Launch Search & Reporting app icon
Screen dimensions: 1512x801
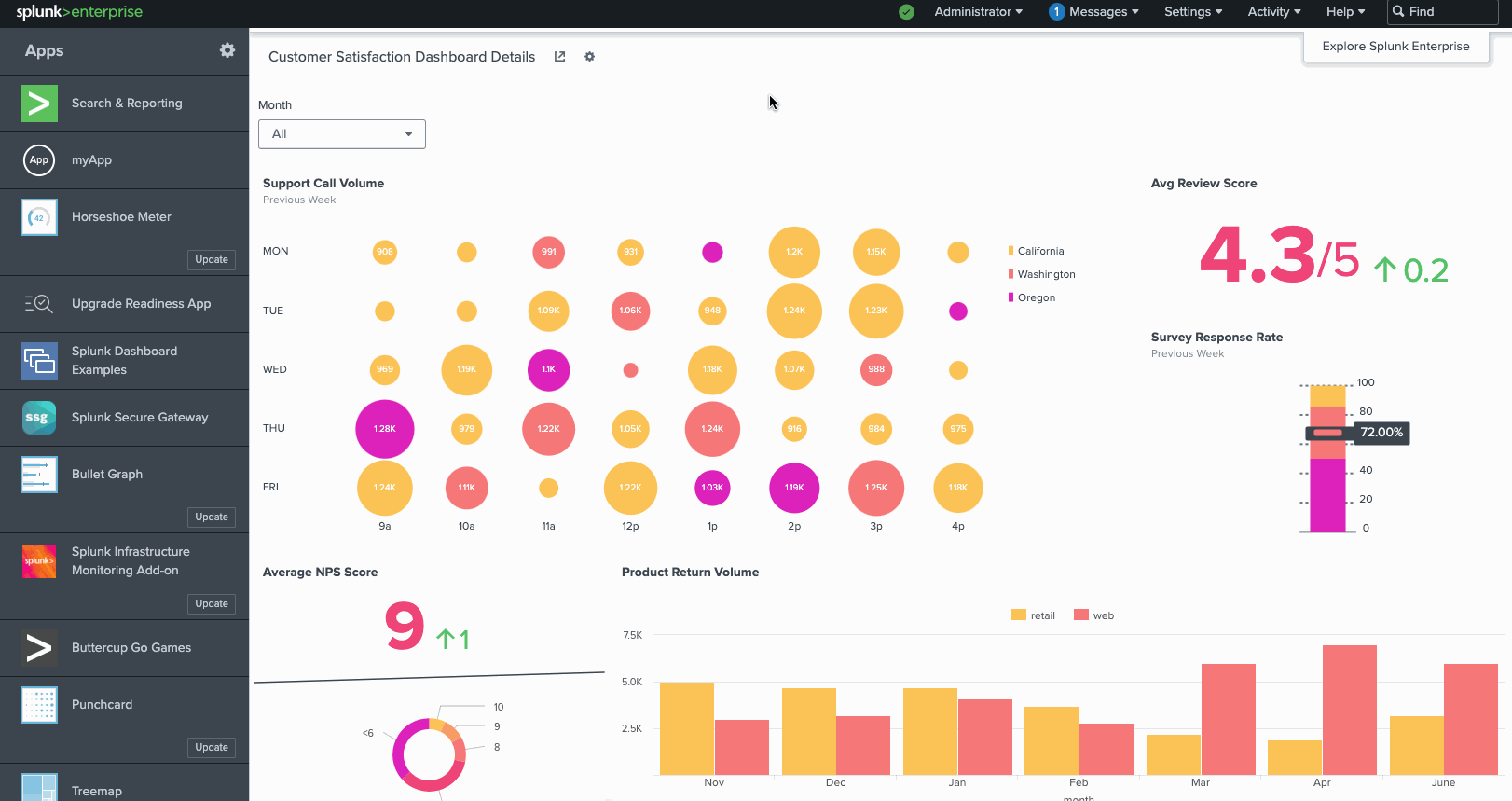39,104
